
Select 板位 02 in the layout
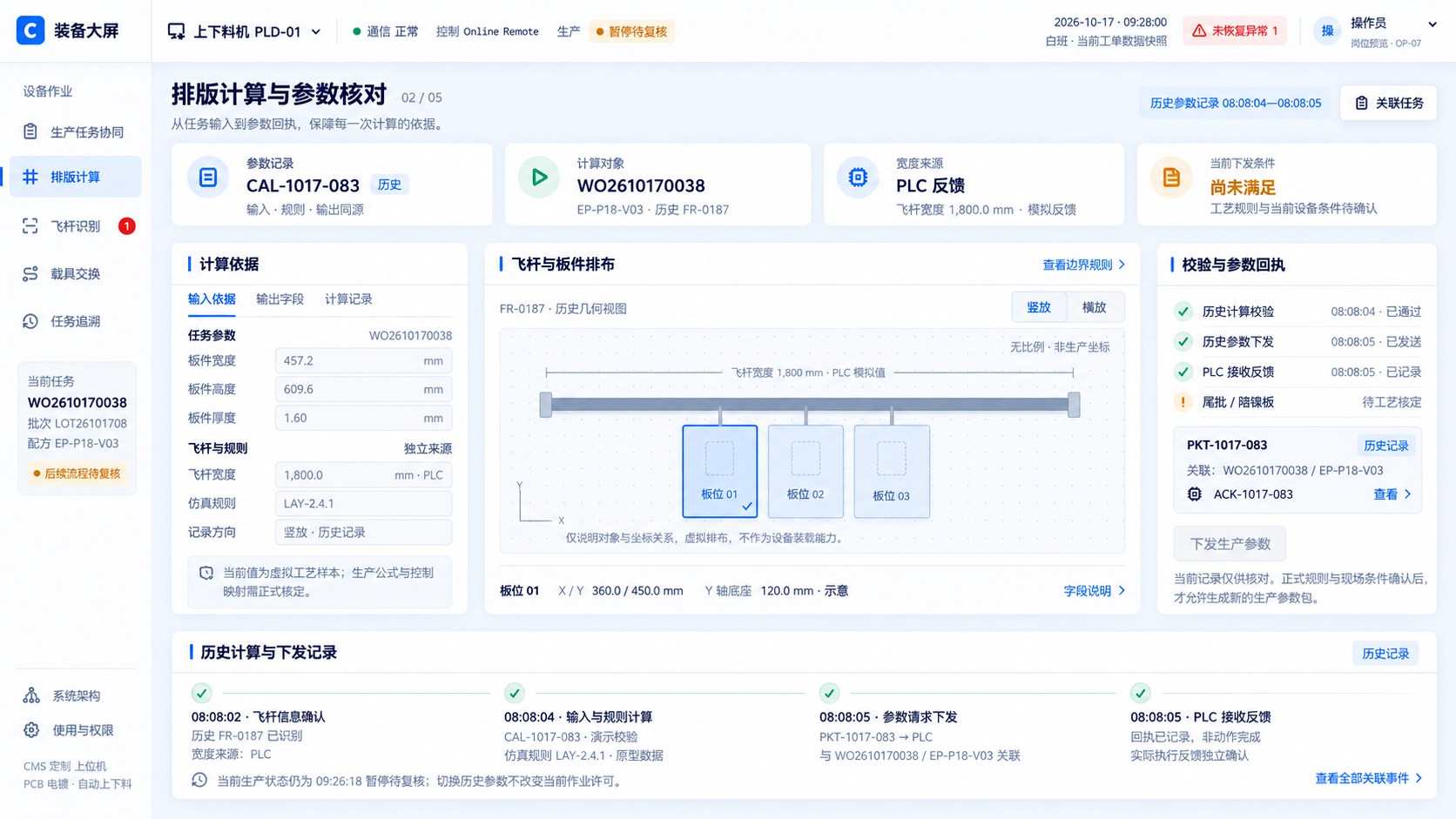coord(806,472)
